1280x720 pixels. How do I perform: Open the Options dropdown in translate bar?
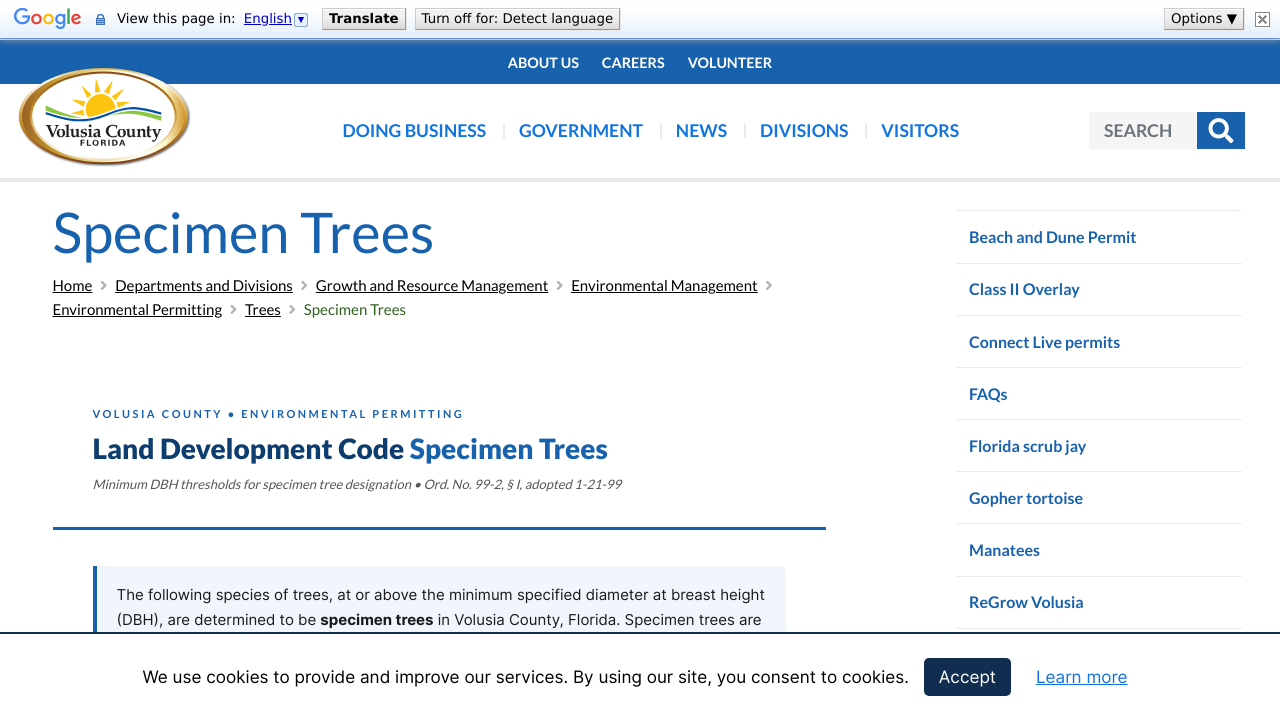[x=1204, y=19]
